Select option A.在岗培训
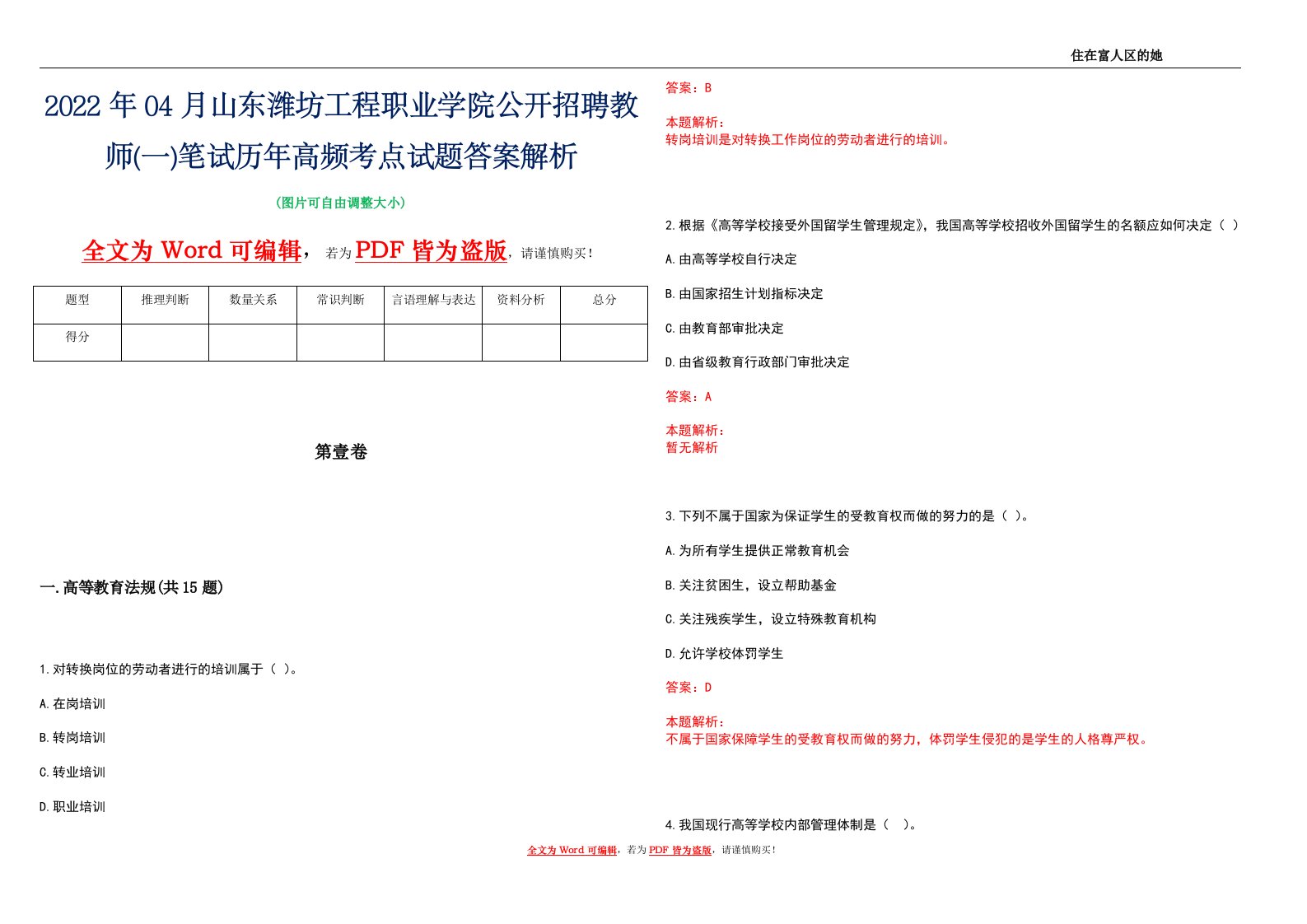Screen dimensions: 1307x924 tap(72, 704)
